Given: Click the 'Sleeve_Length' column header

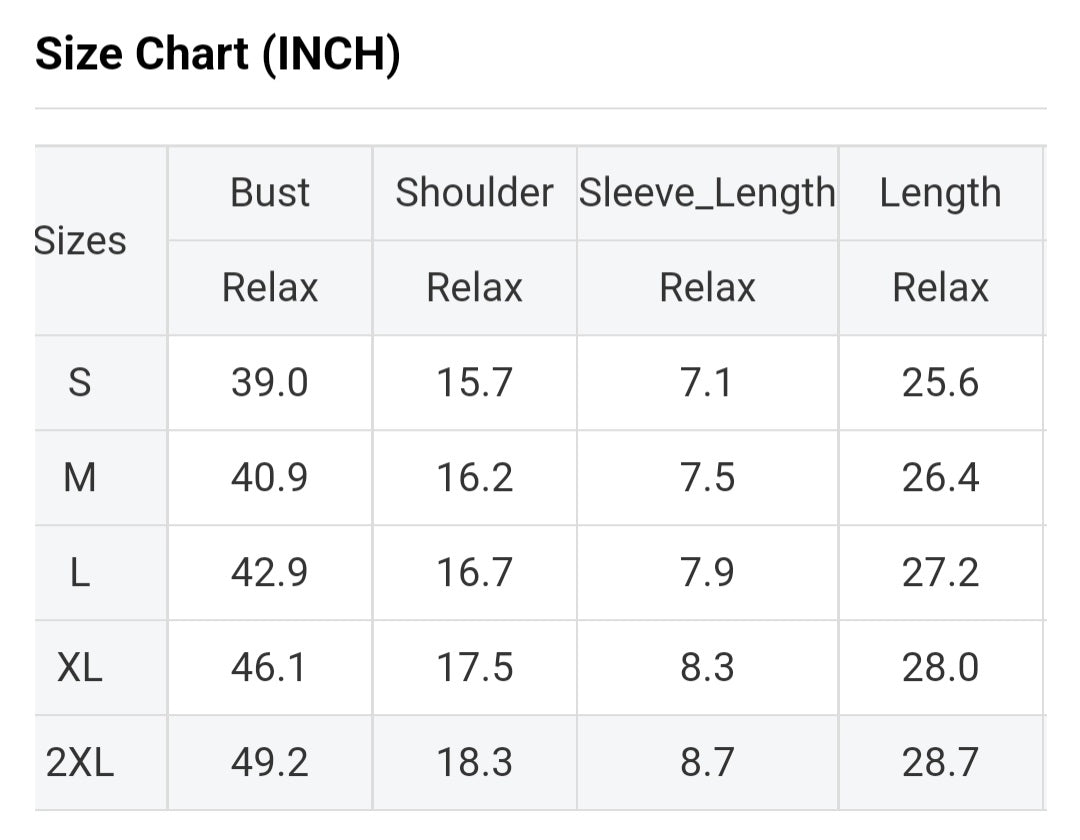Looking at the screenshot, I should point(707,192).
